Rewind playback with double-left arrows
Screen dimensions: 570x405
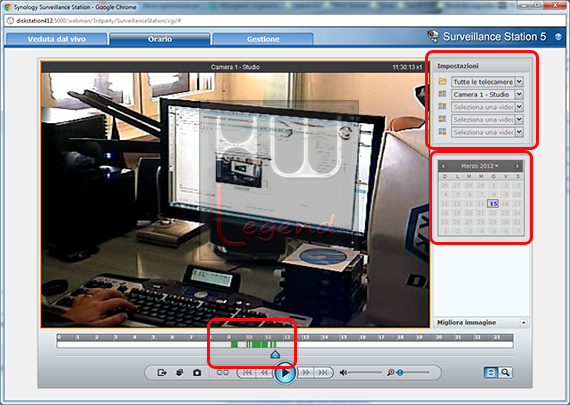tap(264, 373)
